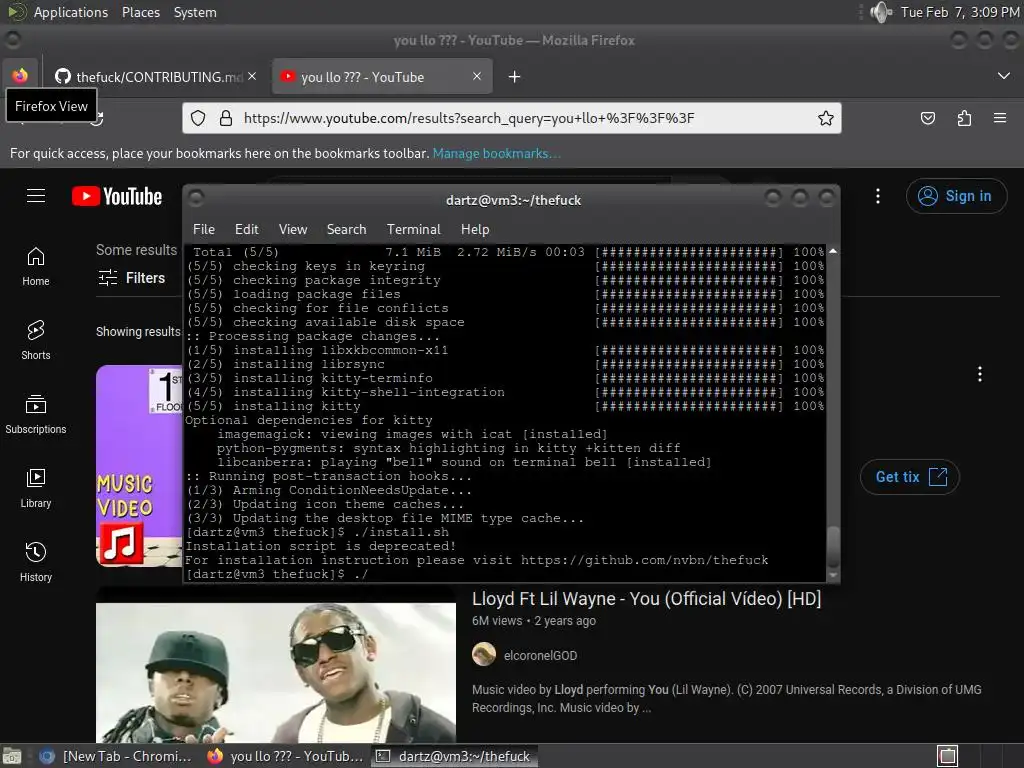Click terminal scrollbar down arrow
This screenshot has width=1024, height=768.
pos(833,576)
